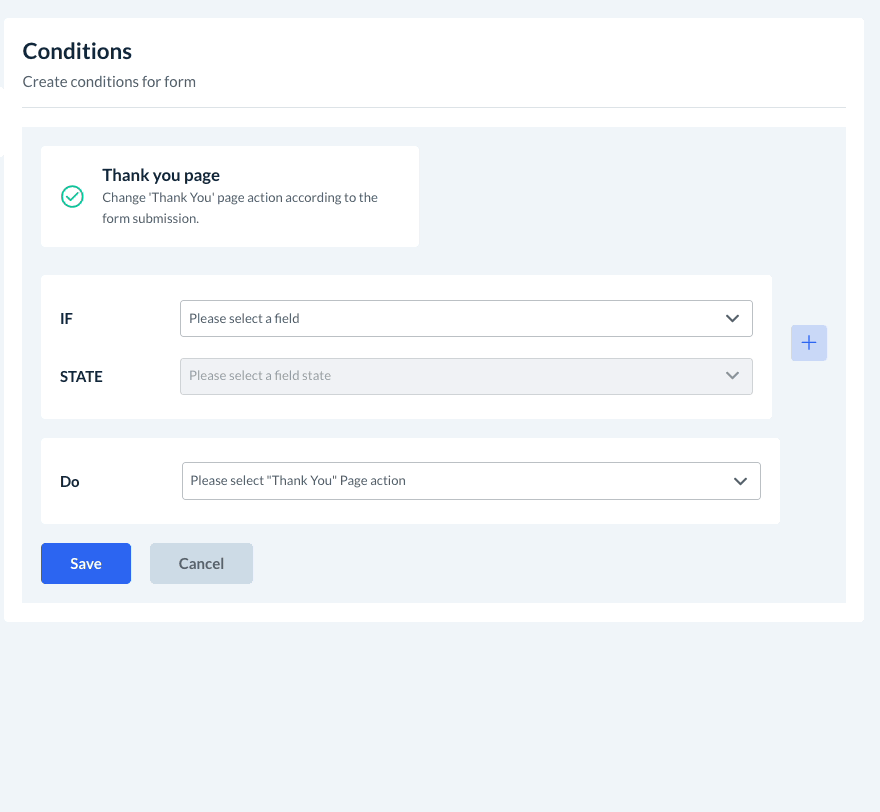
Task: Click the STATE dropdown chevron arrow
Action: click(732, 376)
